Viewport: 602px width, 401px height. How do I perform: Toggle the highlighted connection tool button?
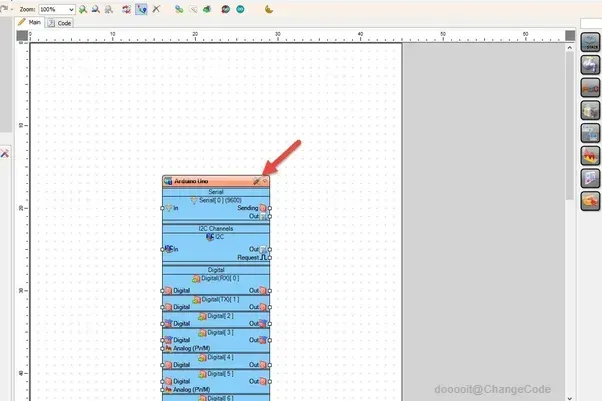pos(141,9)
